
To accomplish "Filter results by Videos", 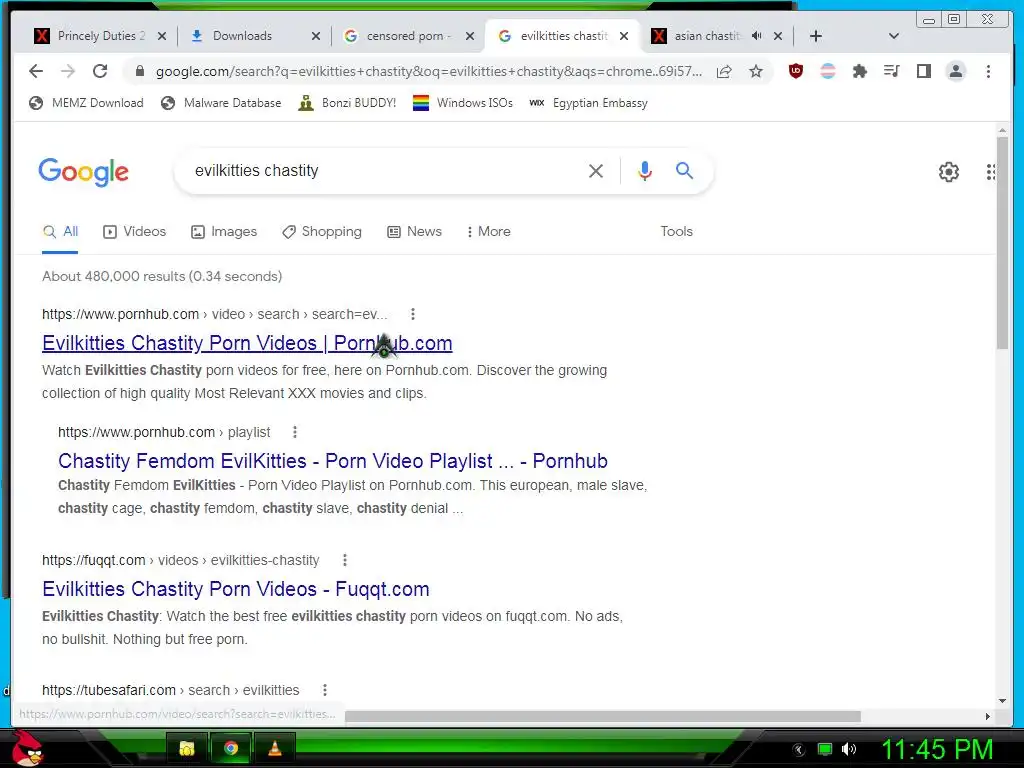I will point(135,232).
